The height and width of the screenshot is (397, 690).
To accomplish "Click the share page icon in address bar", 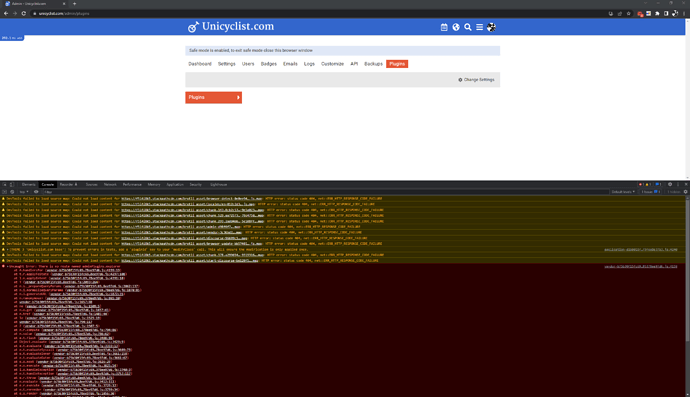I will click(620, 14).
